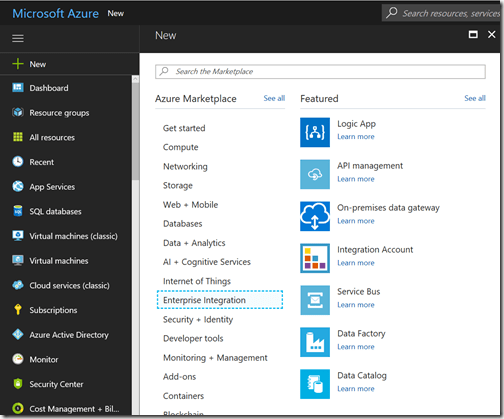Click the Data Factory title

tap(361, 334)
